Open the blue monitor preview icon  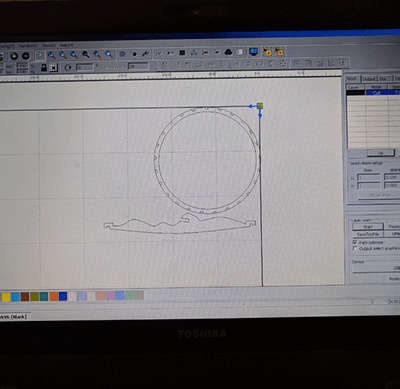click(254, 52)
